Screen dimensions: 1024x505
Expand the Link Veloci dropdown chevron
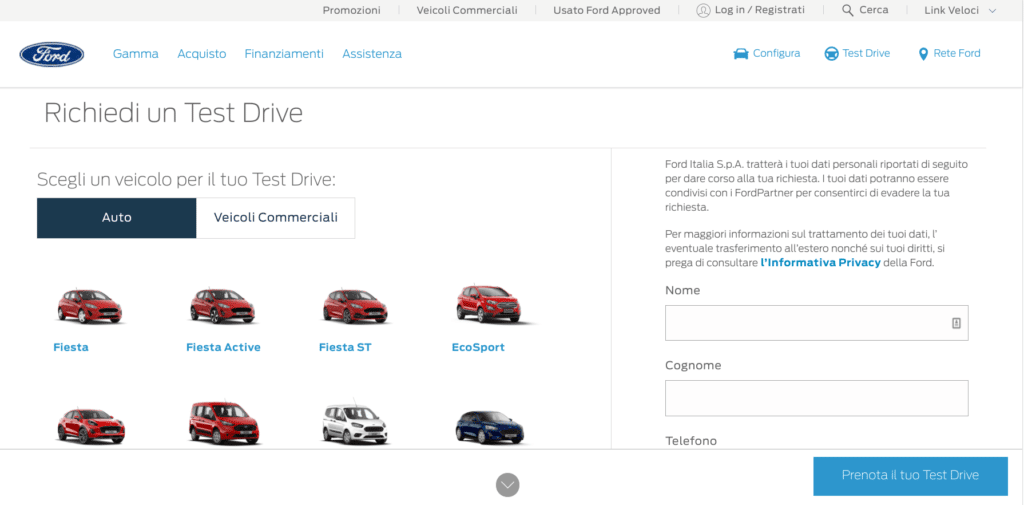(x=992, y=11)
